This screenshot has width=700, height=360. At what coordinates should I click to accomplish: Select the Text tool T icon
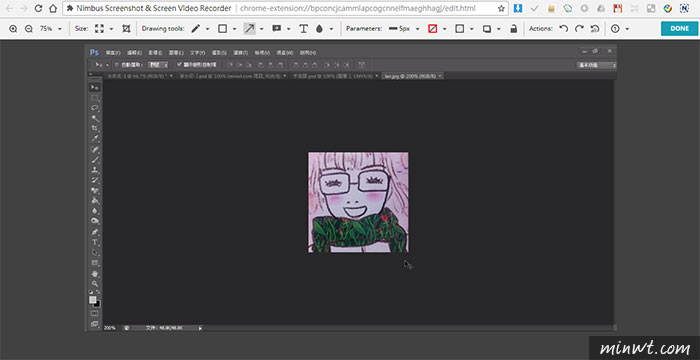click(304, 29)
